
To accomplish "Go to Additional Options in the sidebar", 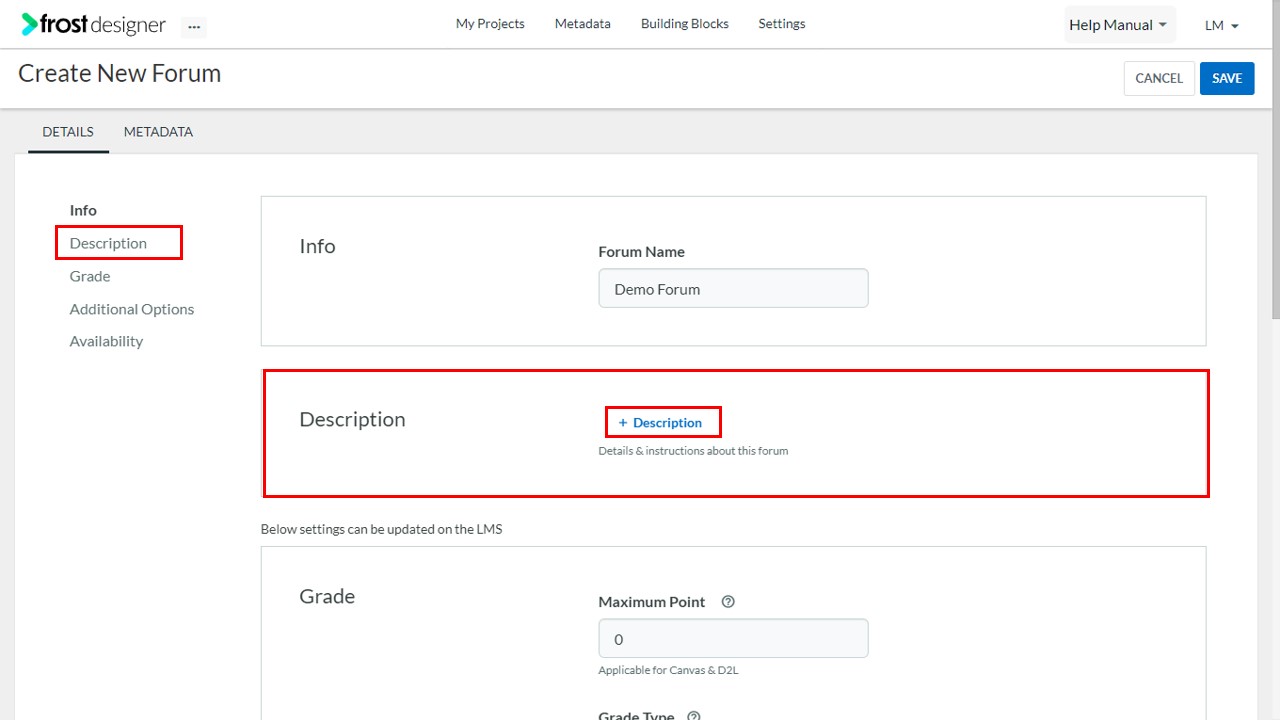I will 132,309.
